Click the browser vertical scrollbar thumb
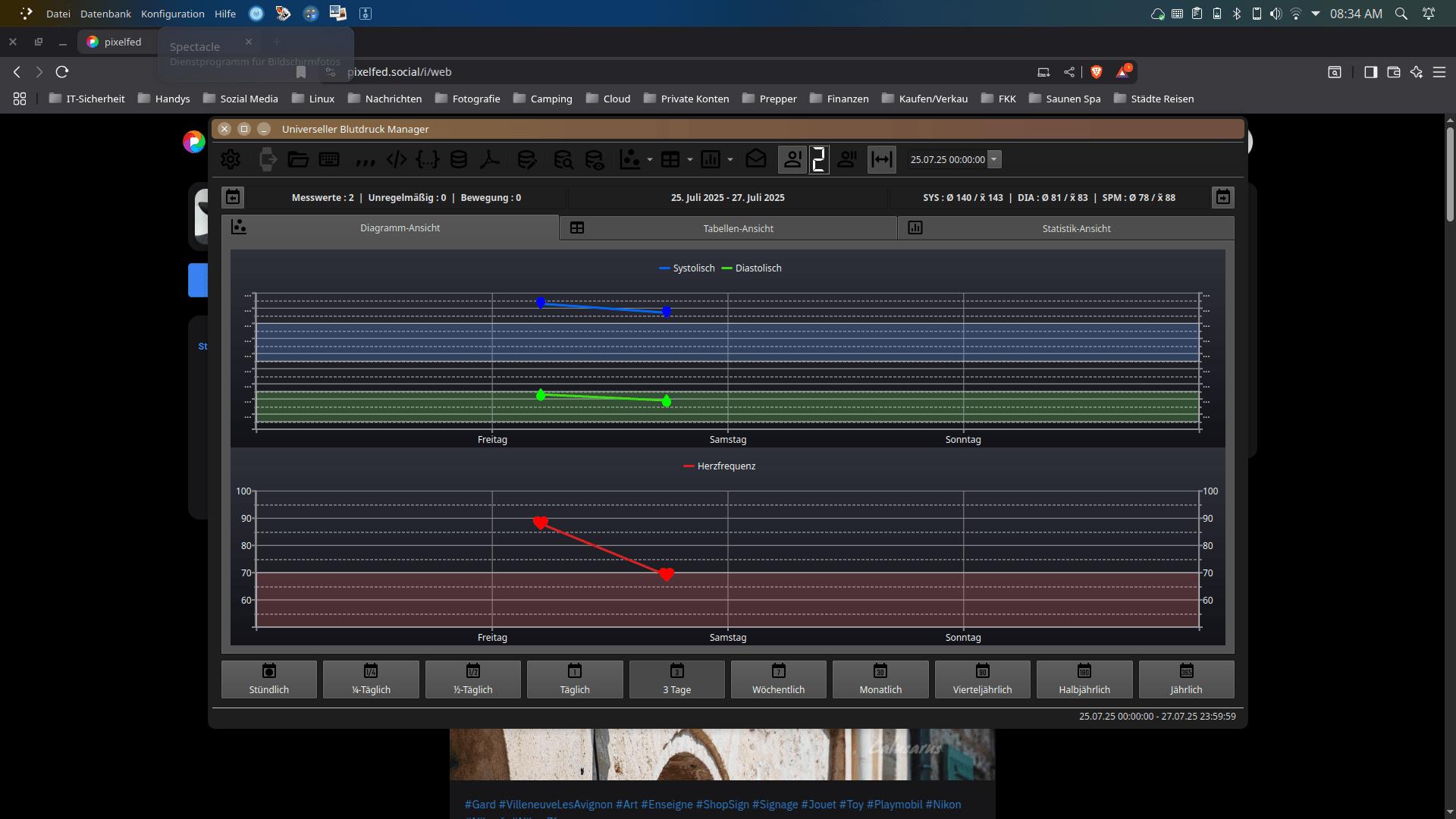The width and height of the screenshot is (1456, 819). (1450, 174)
